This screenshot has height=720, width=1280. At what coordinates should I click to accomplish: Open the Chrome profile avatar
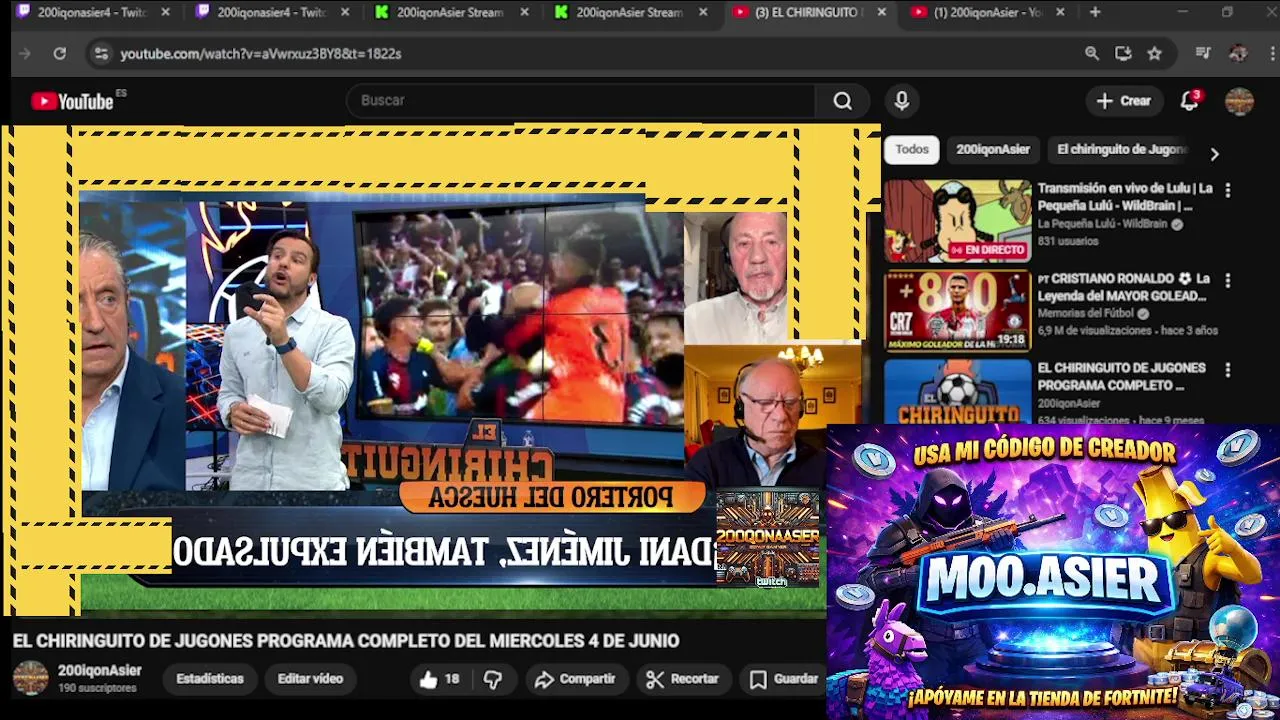pyautogui.click(x=1238, y=53)
